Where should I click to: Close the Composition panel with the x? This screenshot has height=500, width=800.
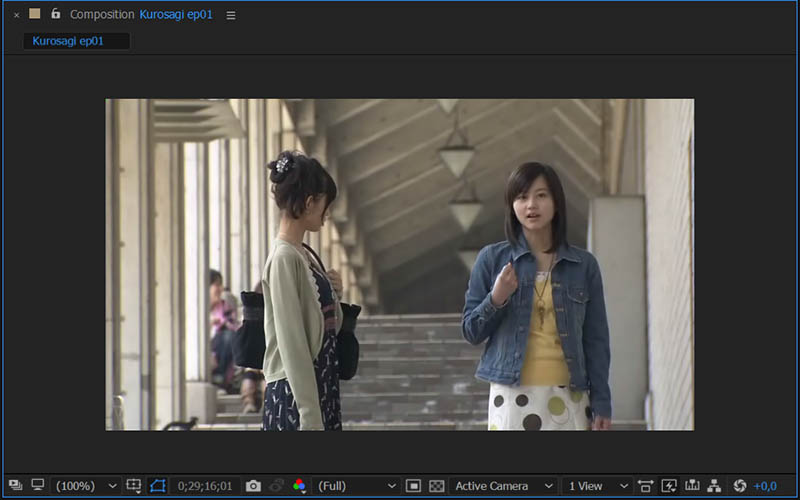[16, 15]
